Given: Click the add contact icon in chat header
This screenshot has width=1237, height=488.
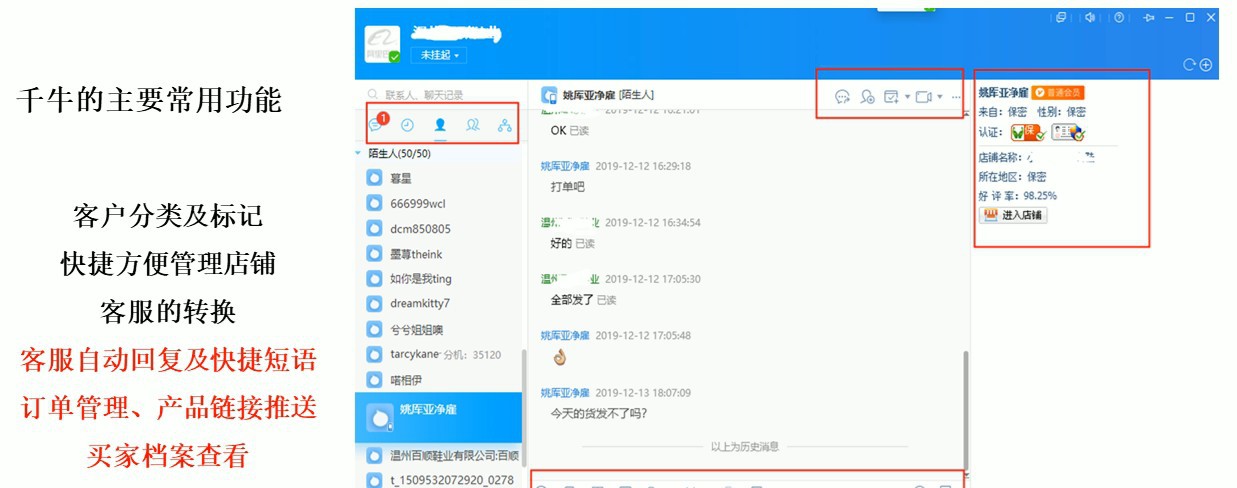Looking at the screenshot, I should pos(867,97).
